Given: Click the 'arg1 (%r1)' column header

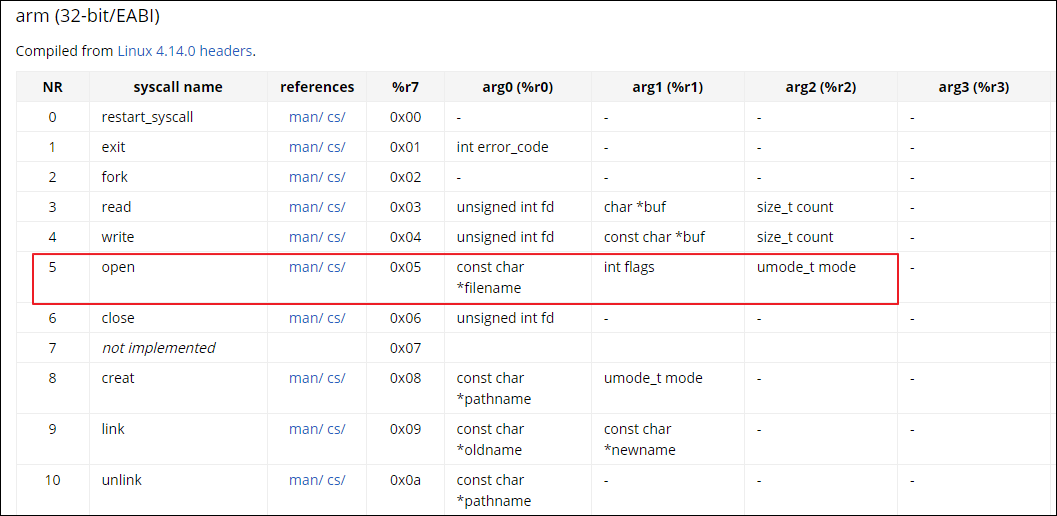Looking at the screenshot, I should tap(667, 87).
